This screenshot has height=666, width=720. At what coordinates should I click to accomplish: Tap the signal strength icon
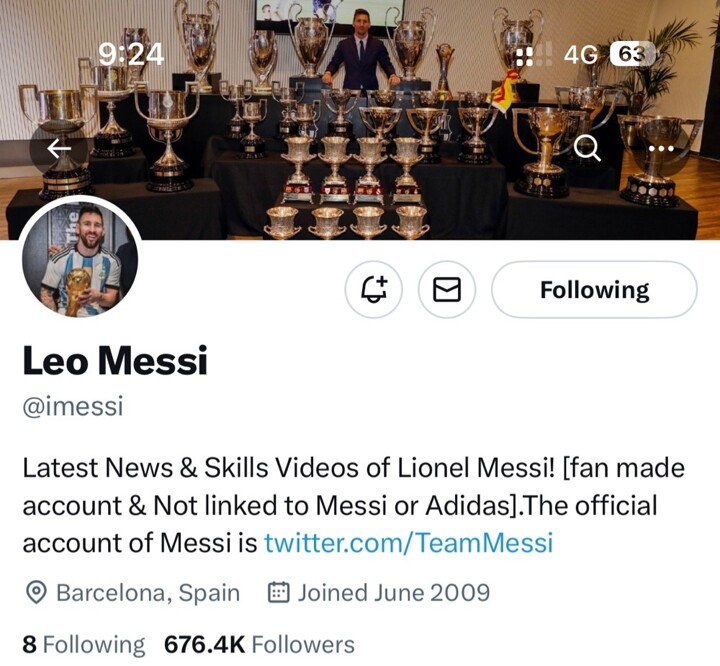524,54
